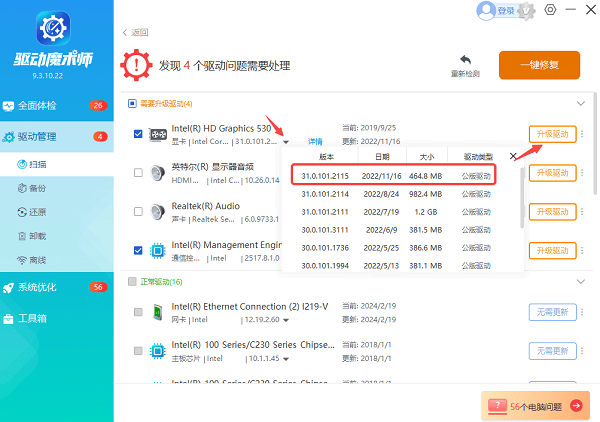The height and width of the screenshot is (422, 600).
Task: Open 详情 details link for HD Graphics
Action: click(315, 142)
